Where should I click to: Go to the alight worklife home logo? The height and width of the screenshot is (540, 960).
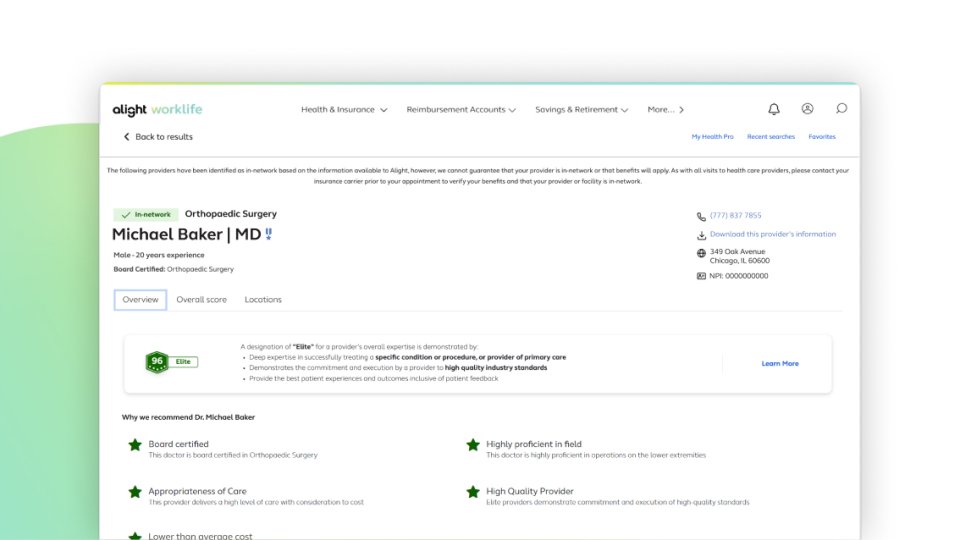click(157, 110)
